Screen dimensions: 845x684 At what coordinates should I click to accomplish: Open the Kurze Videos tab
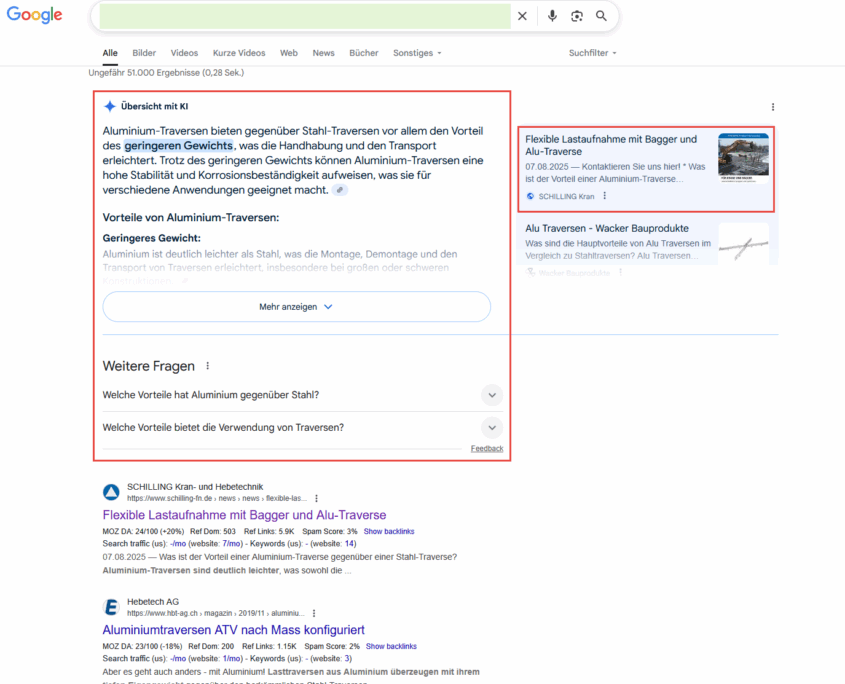pos(239,53)
